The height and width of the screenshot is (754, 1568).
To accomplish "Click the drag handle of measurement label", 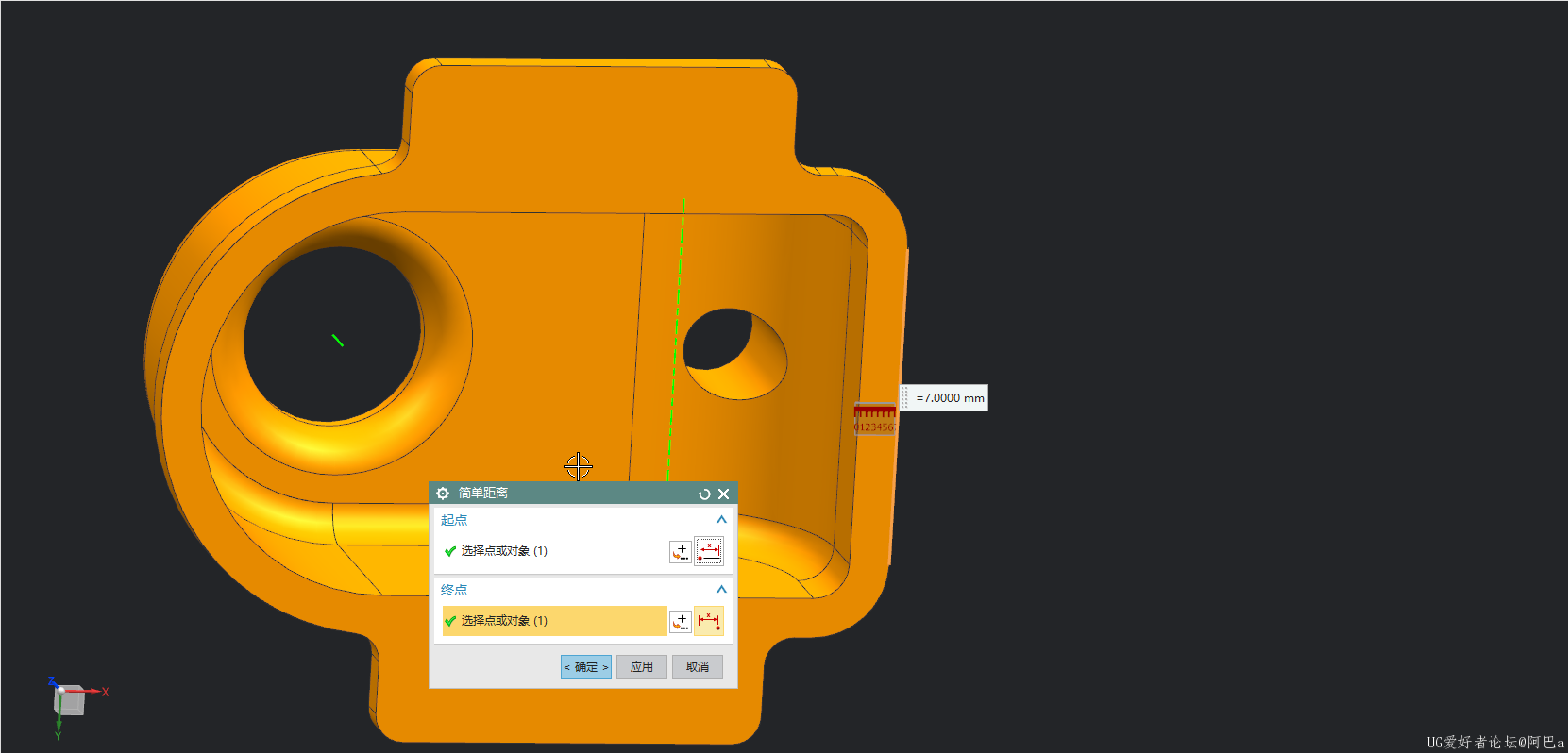I will [904, 398].
